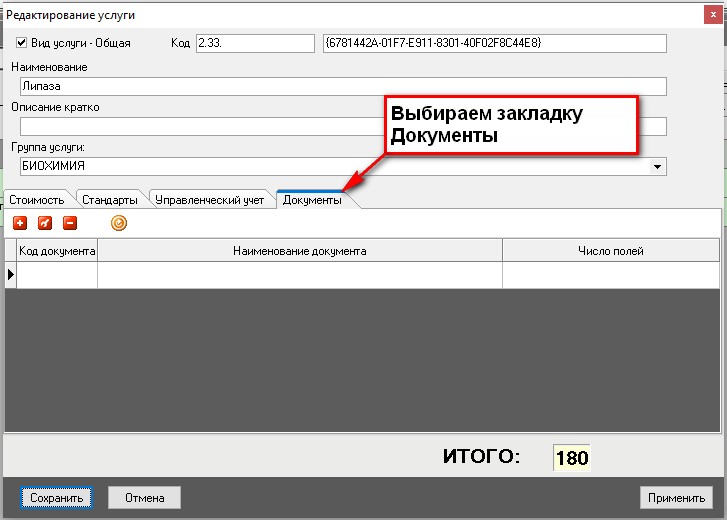Click the empty 'Наименование документа' cell in first row
The height and width of the screenshot is (520, 727).
click(x=300, y=275)
